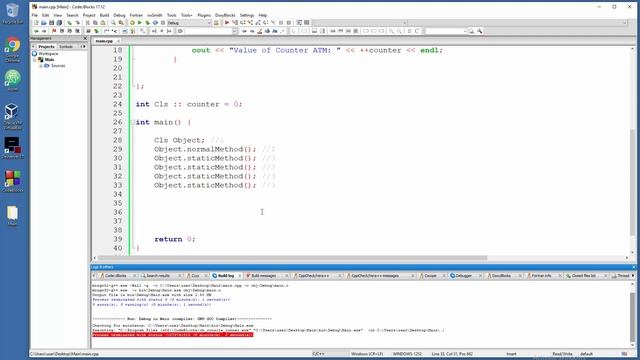Click the Paste toolbar icon
The image size is (640, 360).
103,23
